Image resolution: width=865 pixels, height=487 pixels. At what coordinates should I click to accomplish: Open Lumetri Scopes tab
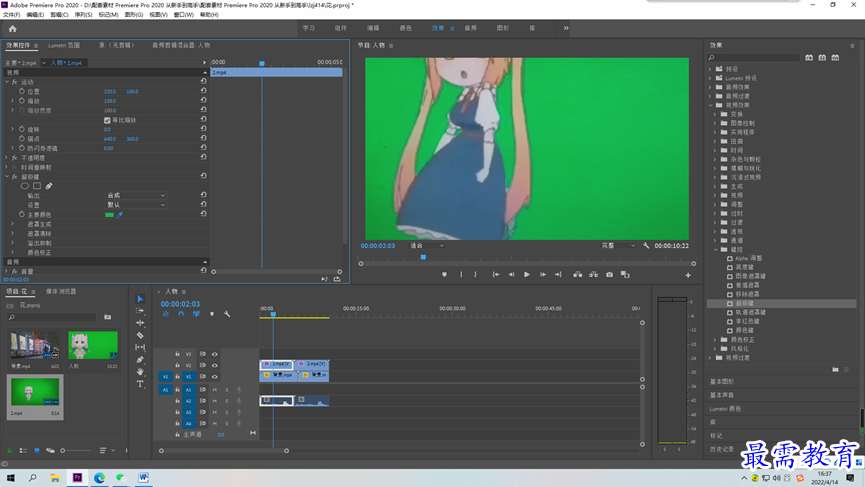pos(64,45)
